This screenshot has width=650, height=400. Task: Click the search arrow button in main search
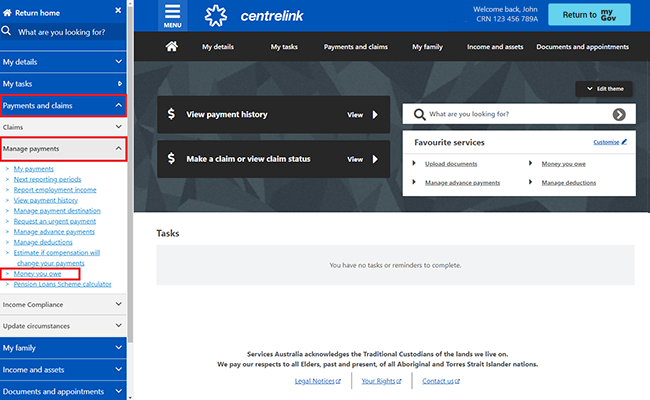click(x=619, y=114)
